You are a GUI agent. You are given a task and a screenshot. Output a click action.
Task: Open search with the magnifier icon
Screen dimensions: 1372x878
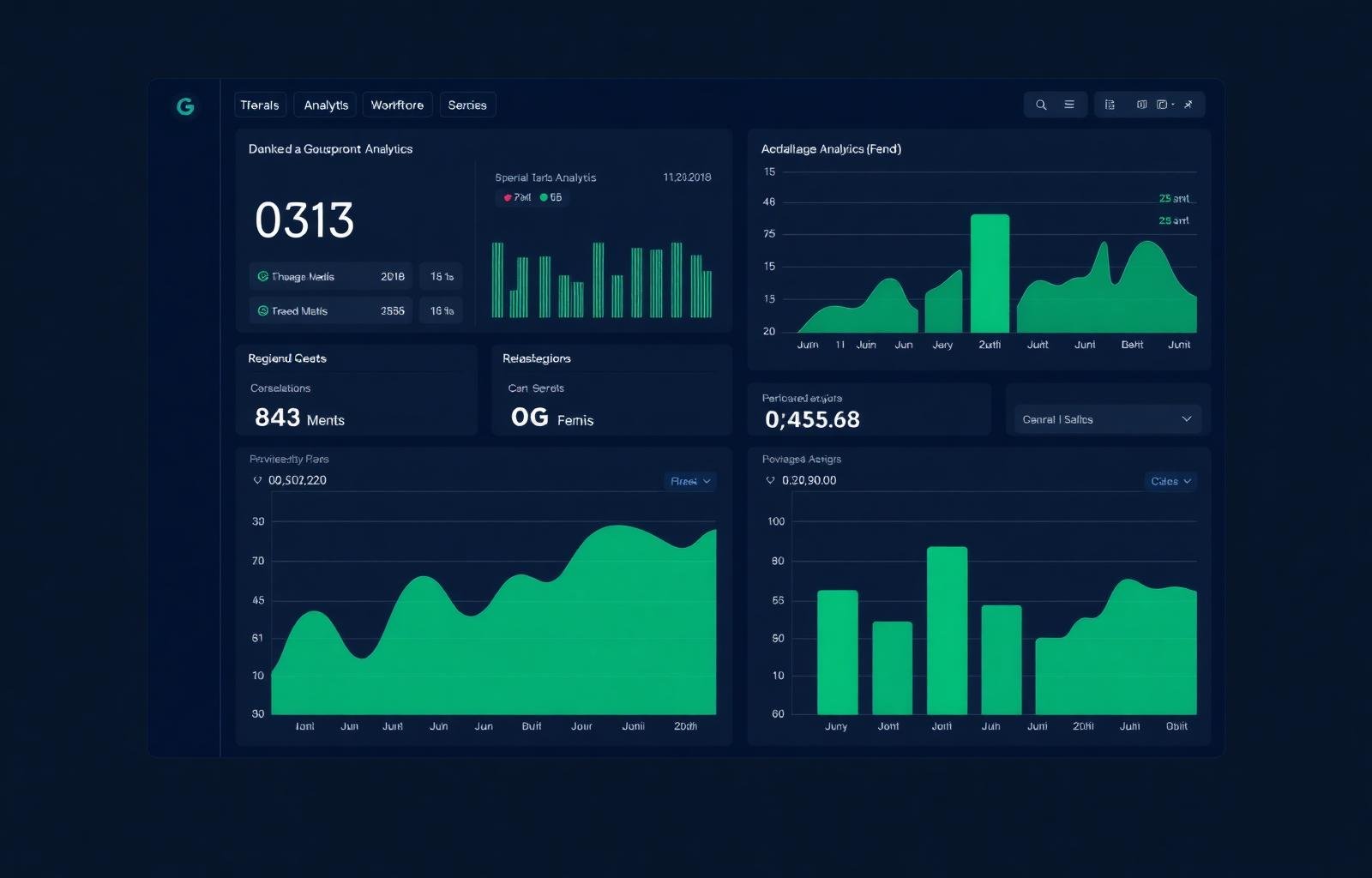click(x=1041, y=105)
